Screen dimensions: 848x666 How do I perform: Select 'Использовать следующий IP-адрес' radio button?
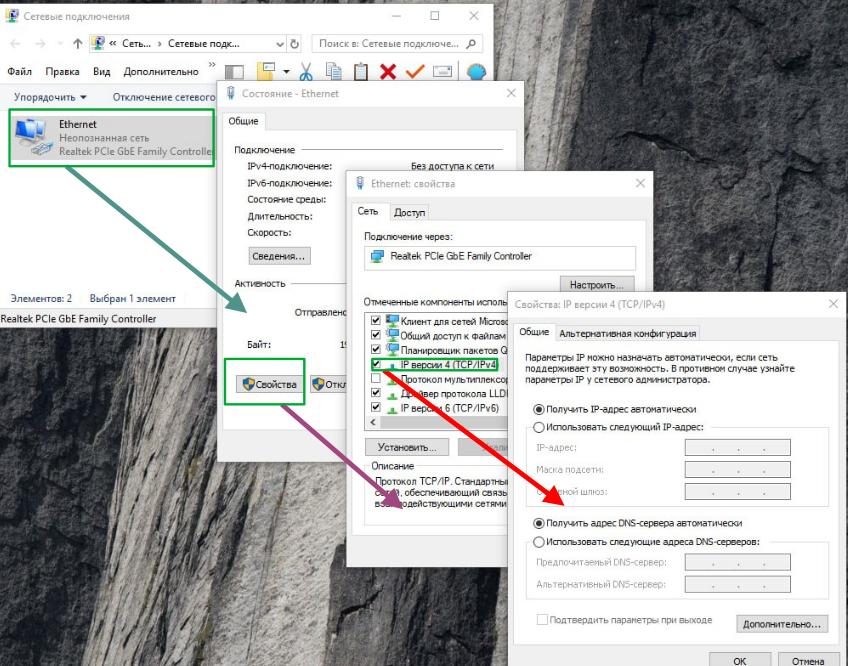pos(540,427)
